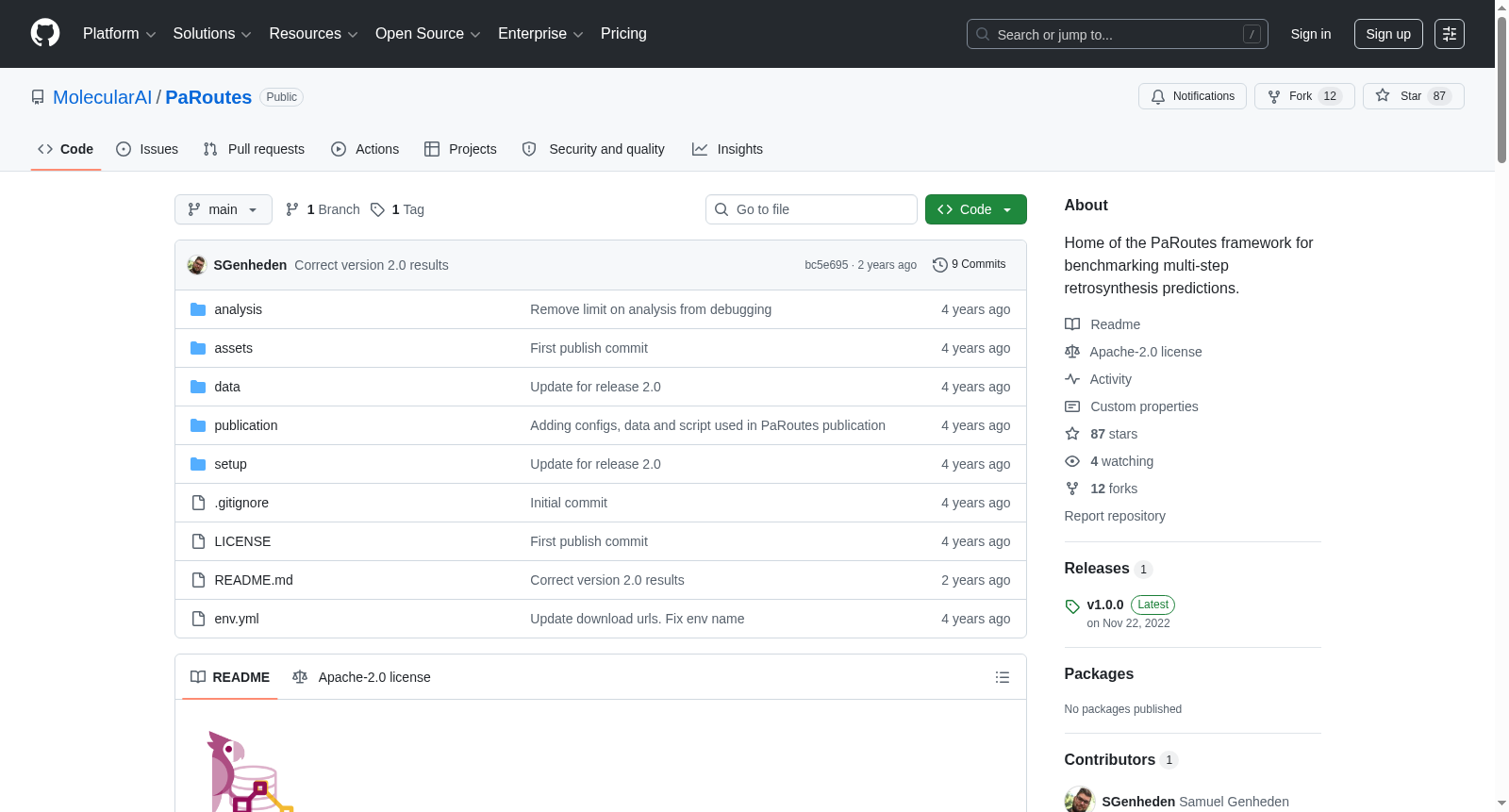Image resolution: width=1509 pixels, height=812 pixels.
Task: Open 'Remove limit on analysis from debugging' commit
Action: coord(651,309)
